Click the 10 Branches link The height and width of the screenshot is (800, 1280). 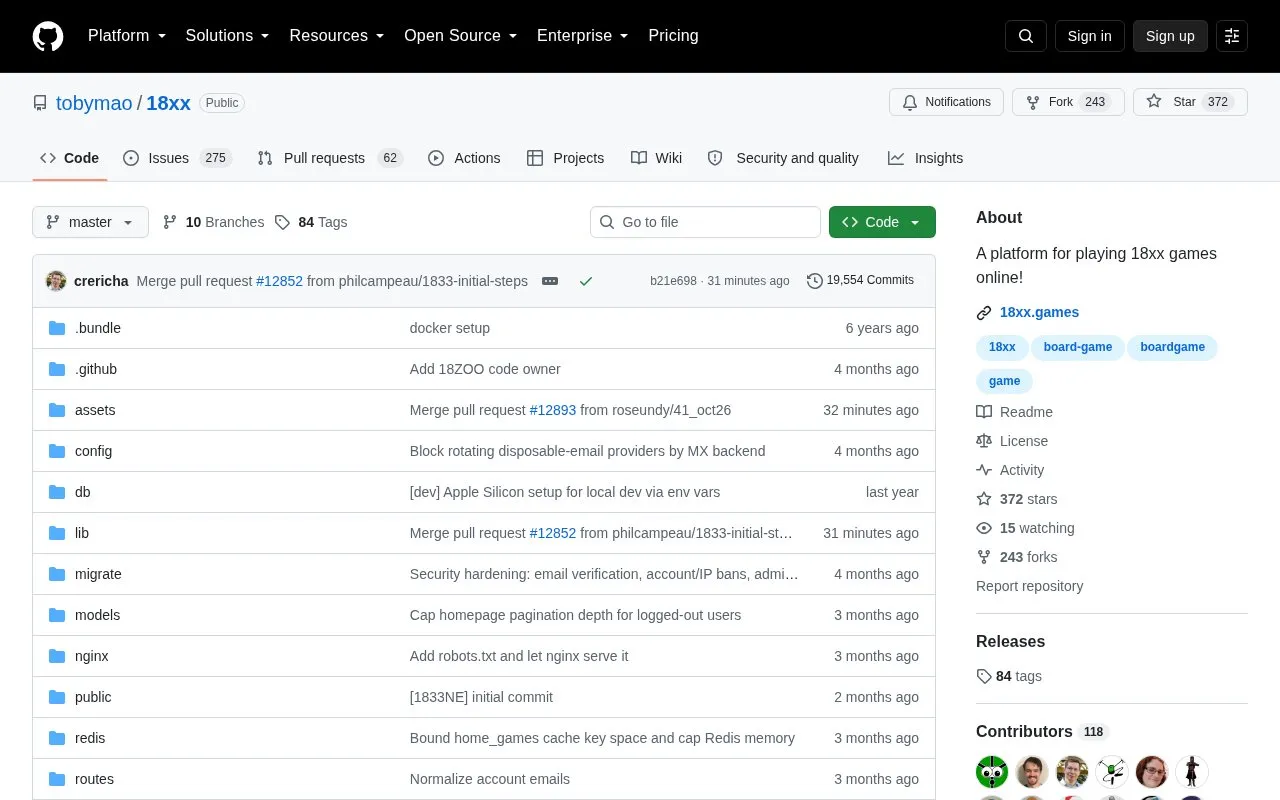[x=213, y=222]
